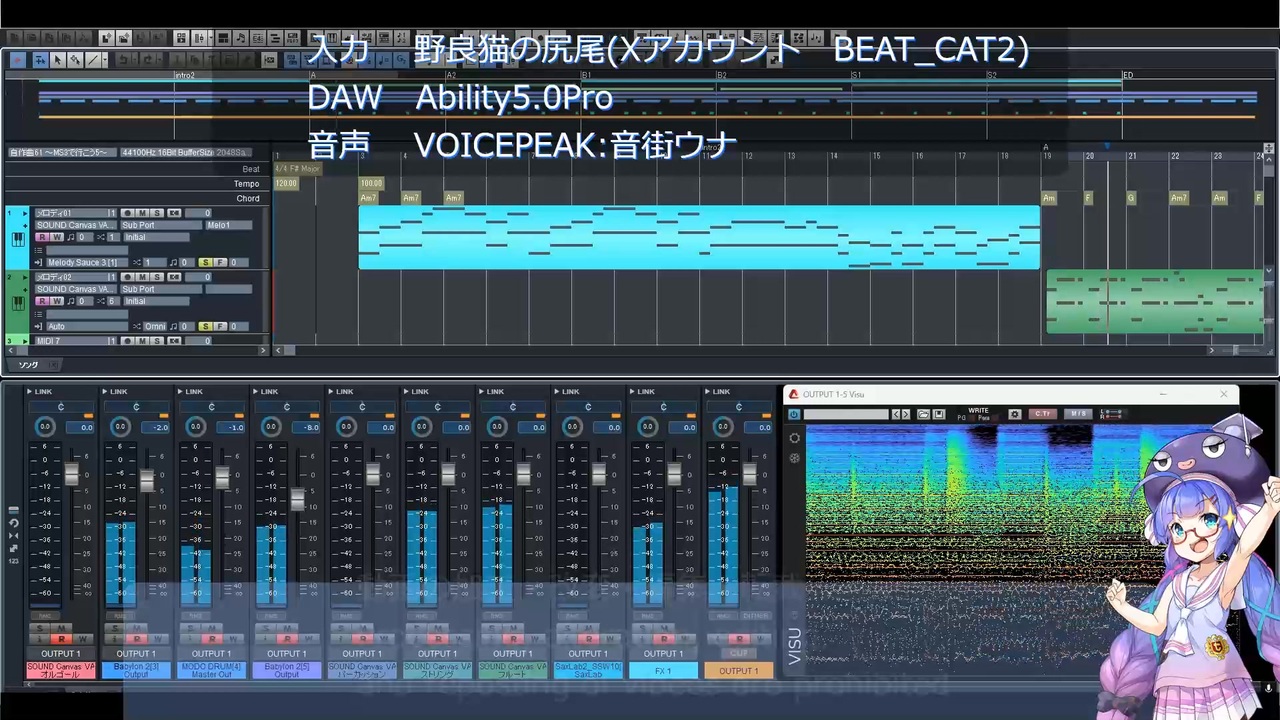Open the Visu plugin gear settings
Screen dimensions: 1280x720
(x=1015, y=414)
